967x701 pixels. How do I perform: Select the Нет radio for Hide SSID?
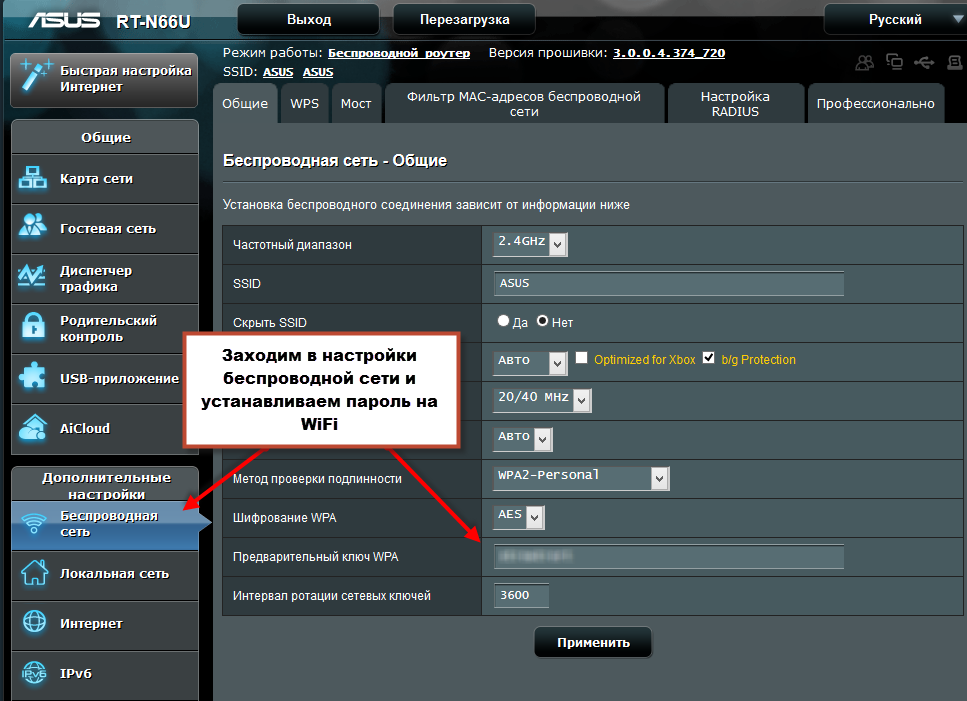[x=542, y=321]
